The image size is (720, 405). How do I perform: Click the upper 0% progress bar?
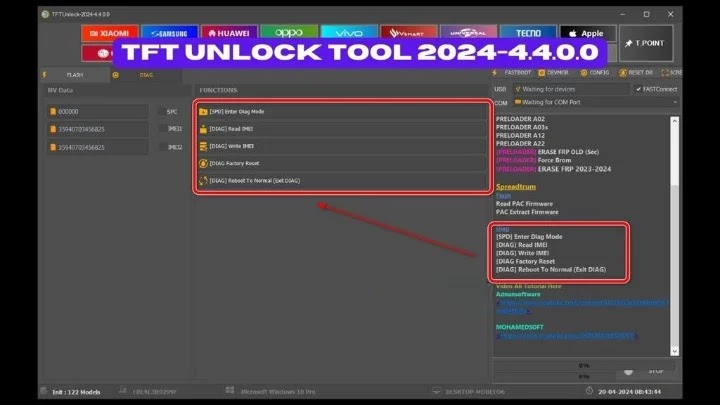[x=584, y=366]
